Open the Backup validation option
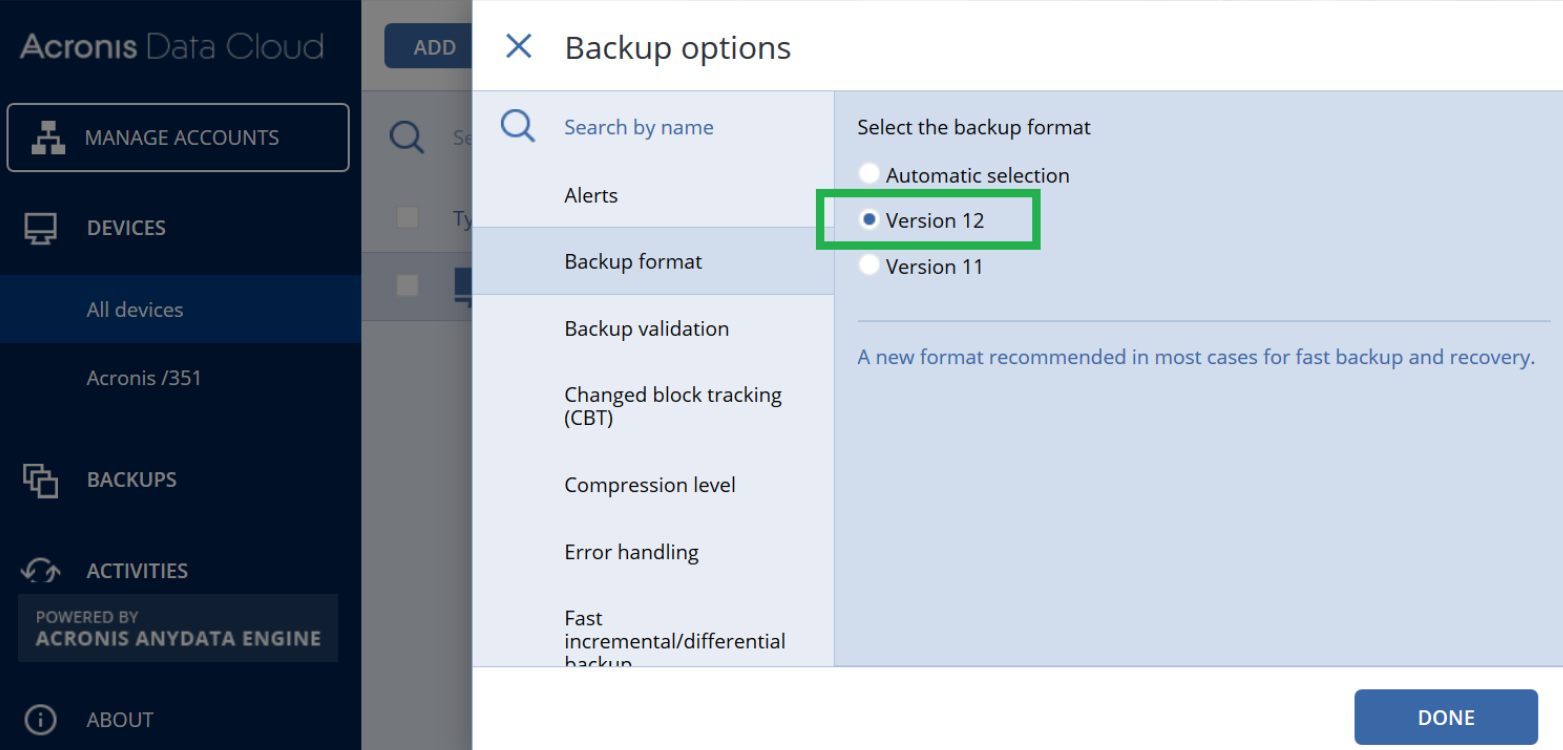 [653, 328]
